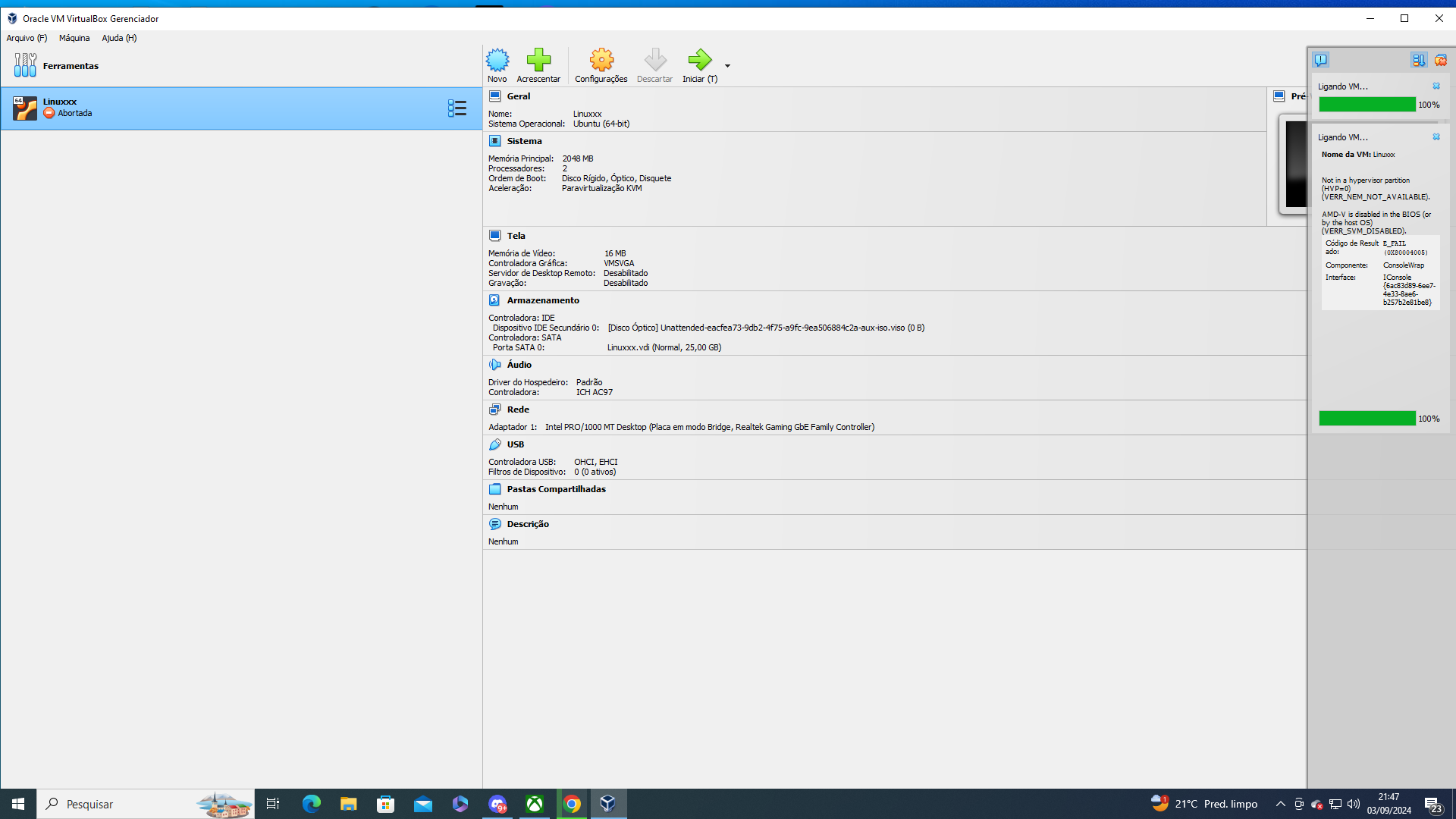The image size is (1456, 819).
Task: Open the Áudio section header
Action: 519,365
